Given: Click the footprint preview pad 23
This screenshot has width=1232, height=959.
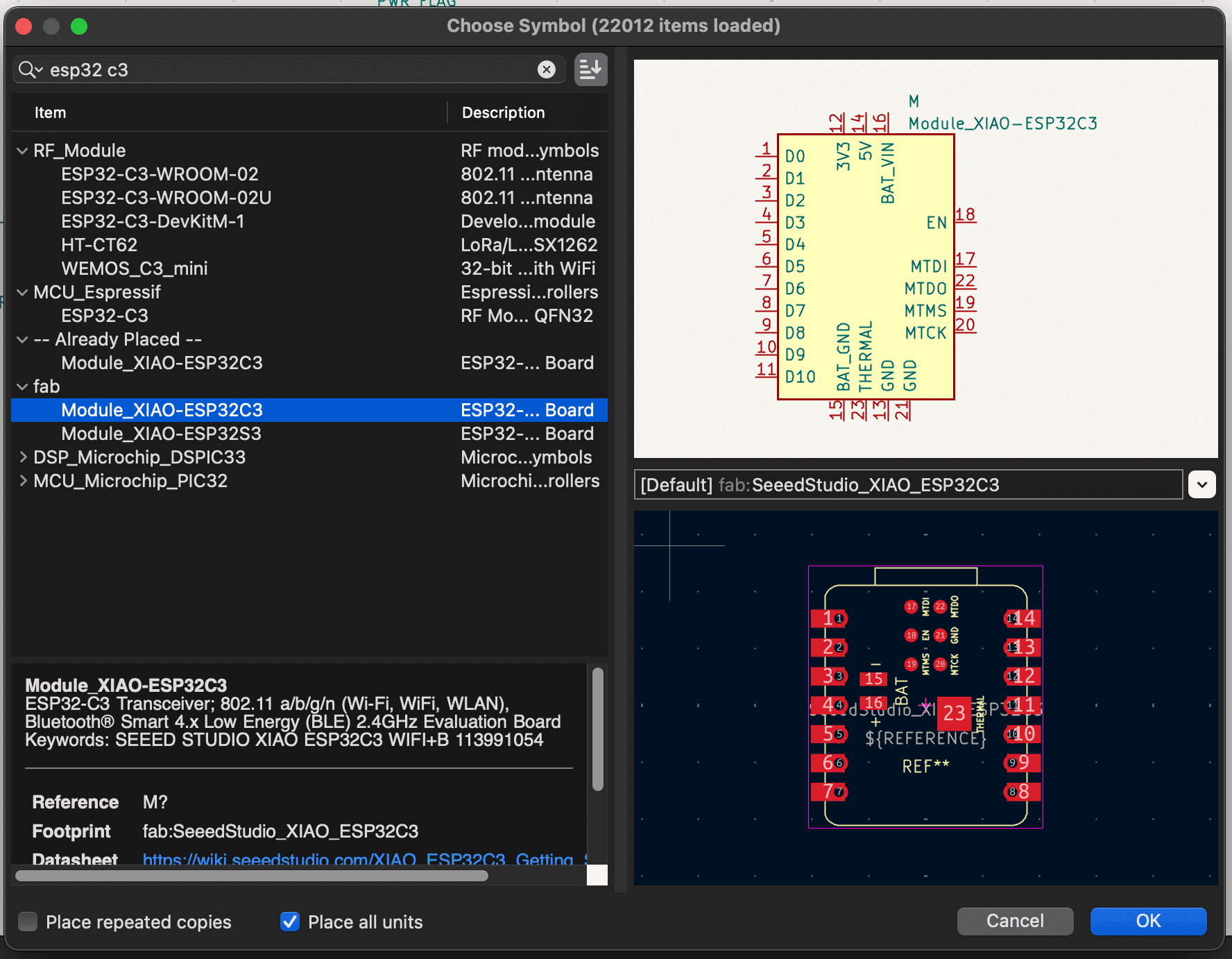Looking at the screenshot, I should pos(954,713).
